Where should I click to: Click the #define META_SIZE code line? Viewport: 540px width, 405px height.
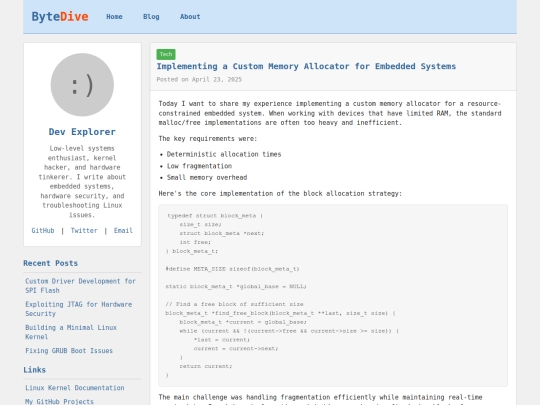click(x=232, y=269)
